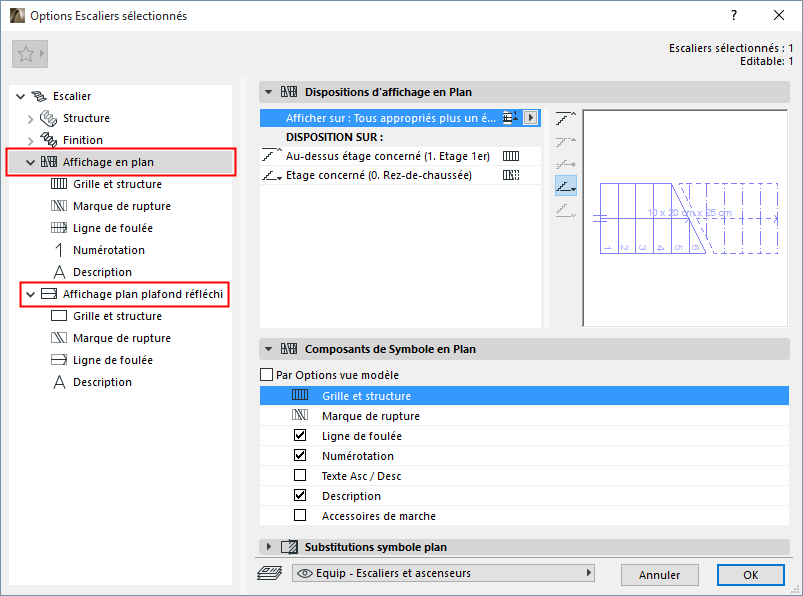The height and width of the screenshot is (596, 803).
Task: Check Texte Asc / Desc component
Action: pos(300,475)
